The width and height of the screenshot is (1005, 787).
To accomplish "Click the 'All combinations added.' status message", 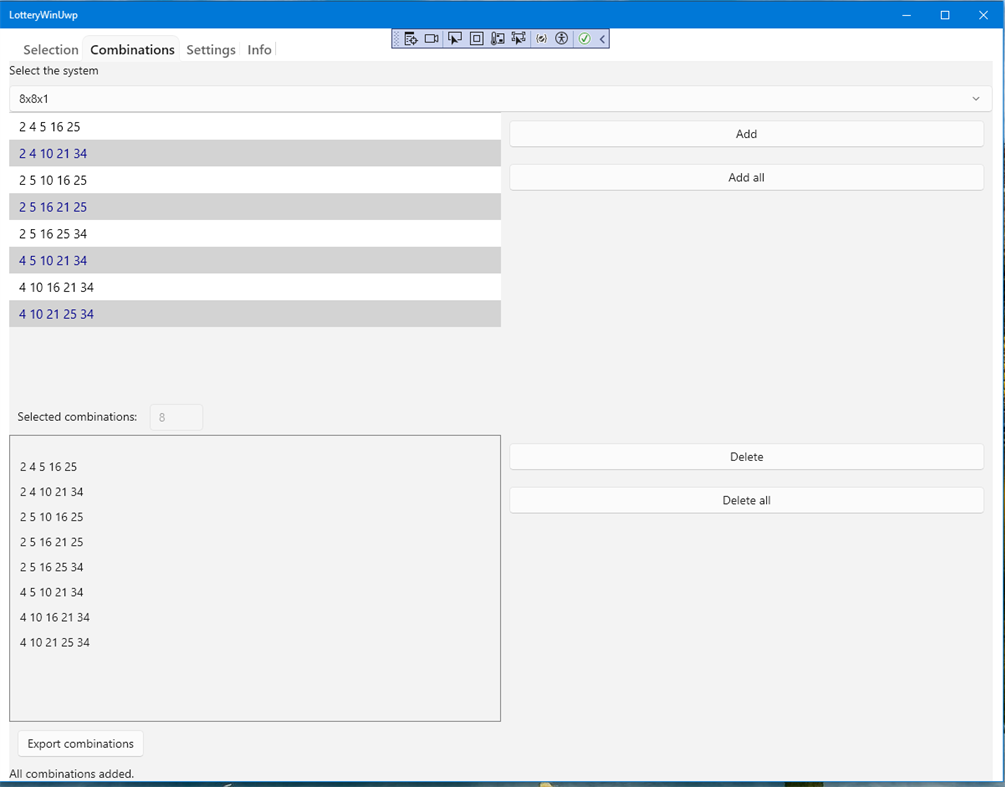I will click(71, 774).
